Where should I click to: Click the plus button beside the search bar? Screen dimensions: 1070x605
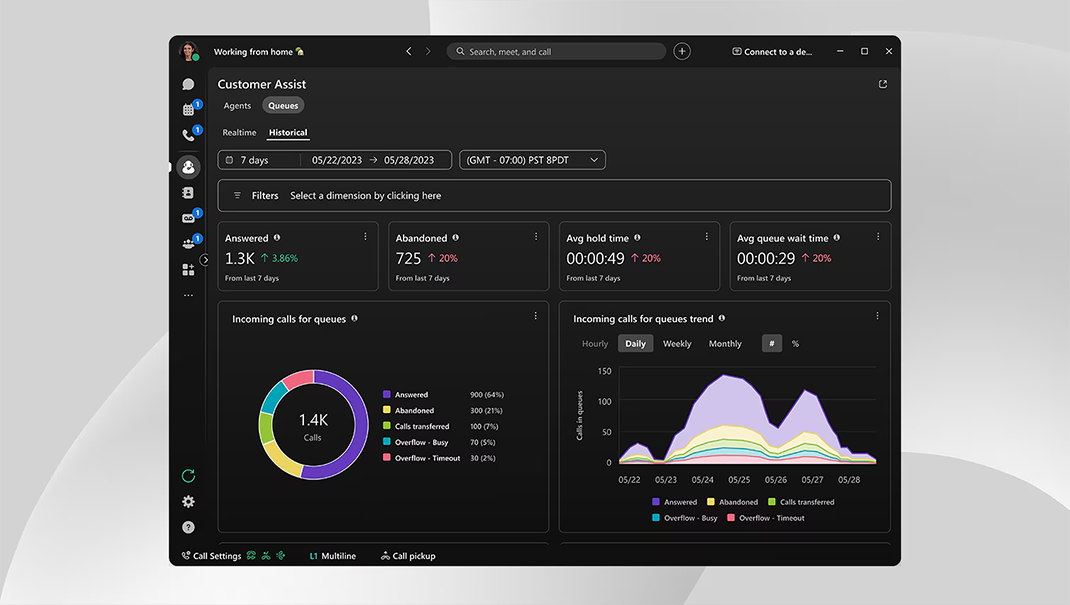tap(682, 51)
